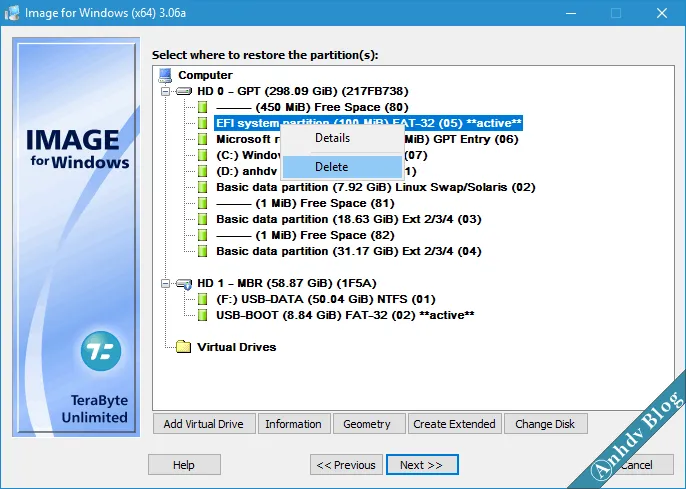The image size is (686, 489).
Task: Select the Virtual Drives node label
Action: [x=237, y=347]
